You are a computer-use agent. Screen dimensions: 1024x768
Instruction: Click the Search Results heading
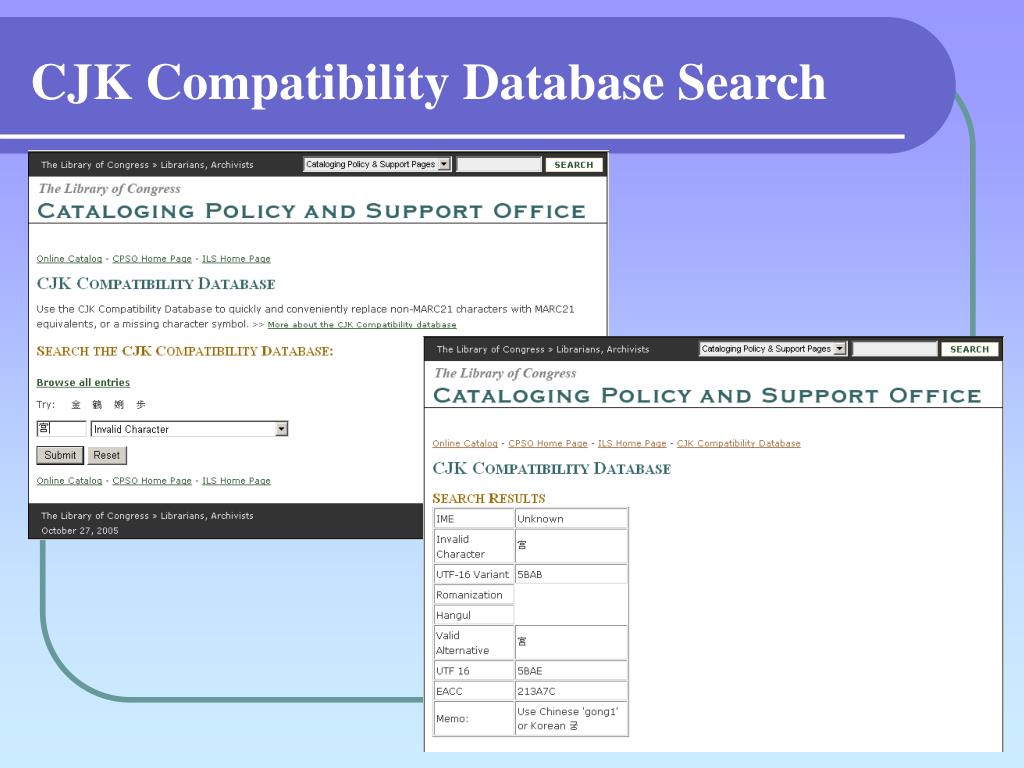pos(488,499)
